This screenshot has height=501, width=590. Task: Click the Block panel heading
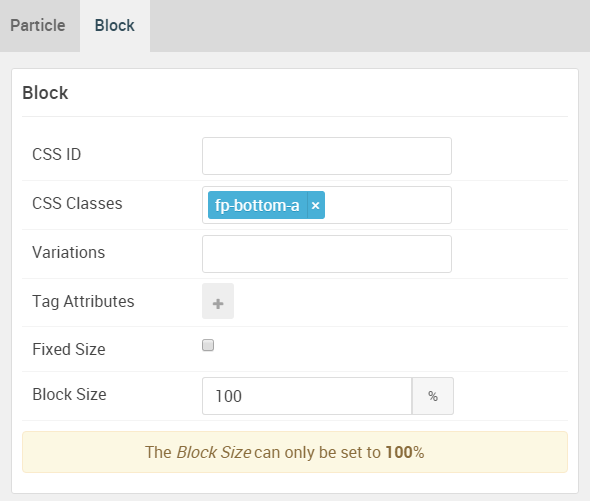tap(45, 93)
